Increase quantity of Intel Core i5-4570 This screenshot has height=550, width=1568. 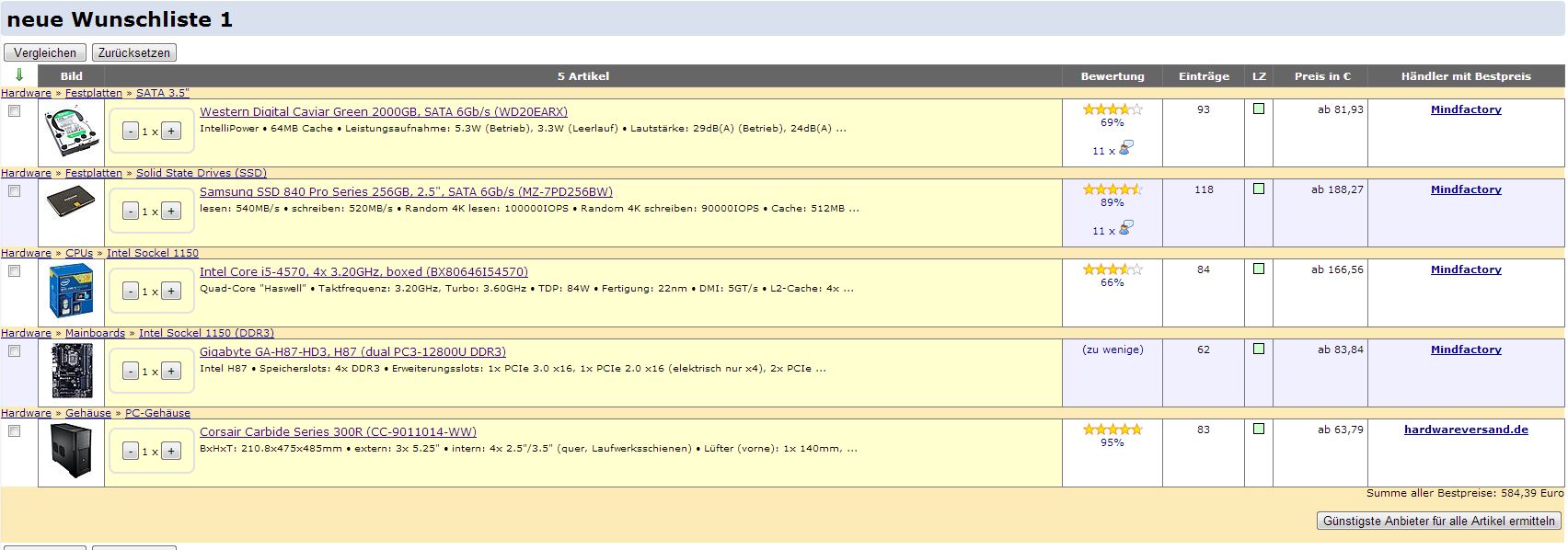171,292
